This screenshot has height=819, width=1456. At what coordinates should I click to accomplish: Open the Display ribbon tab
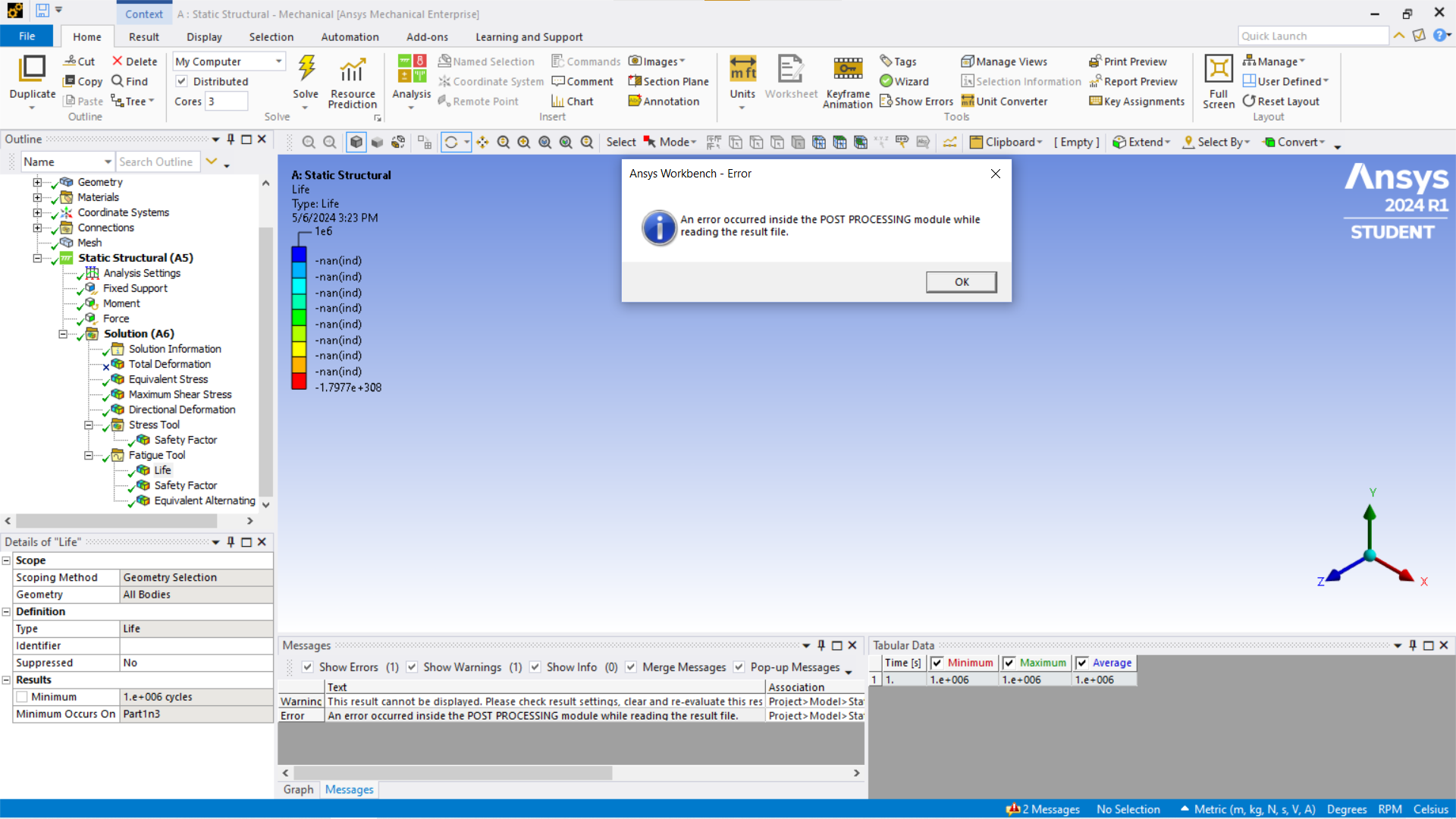click(x=204, y=36)
